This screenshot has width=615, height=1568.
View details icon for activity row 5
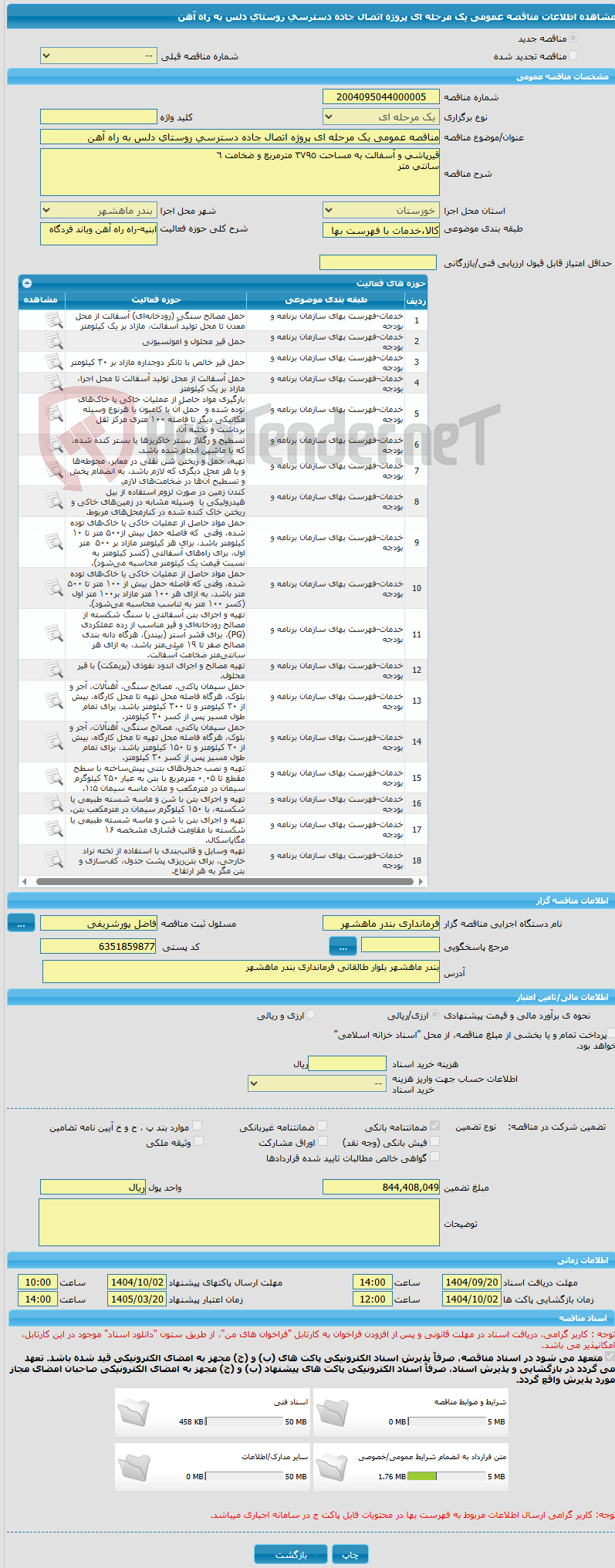pyautogui.click(x=53, y=414)
